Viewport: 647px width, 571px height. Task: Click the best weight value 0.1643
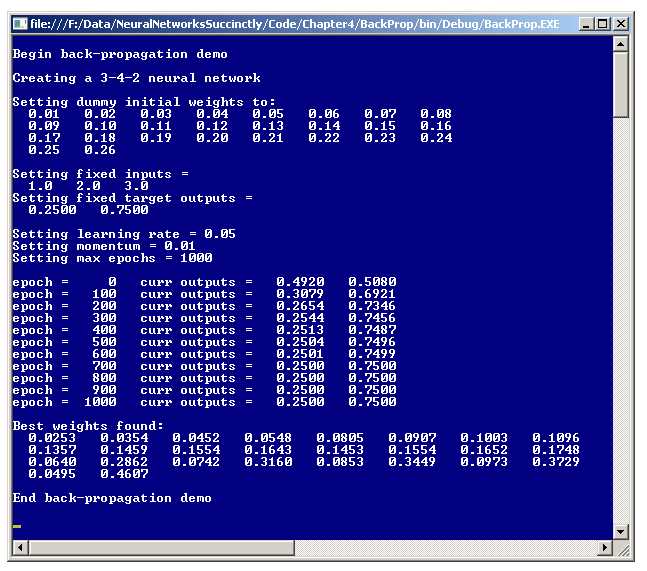(x=268, y=450)
